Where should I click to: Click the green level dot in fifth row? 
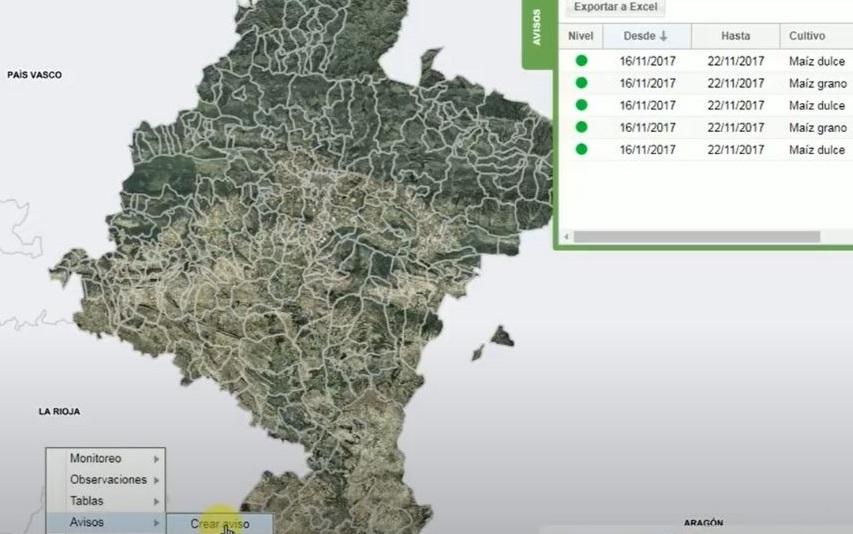click(x=581, y=149)
